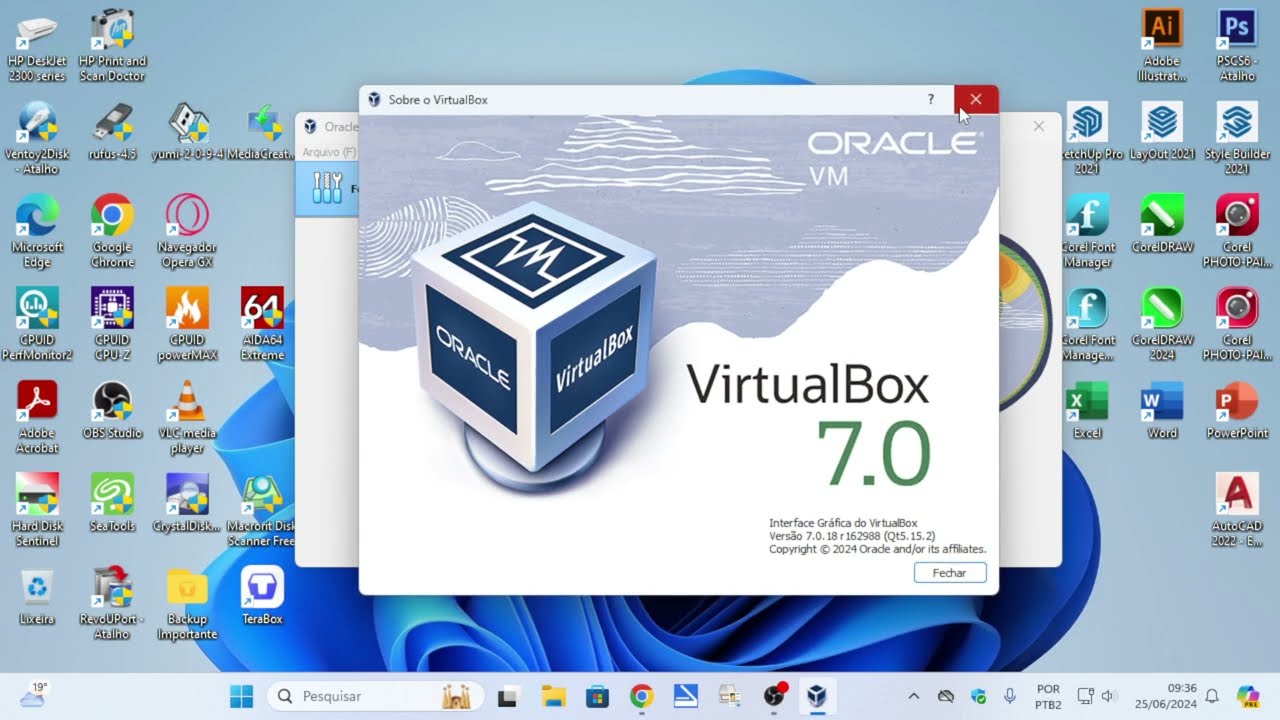Open LayOut 2021 desktop icon

[1162, 131]
